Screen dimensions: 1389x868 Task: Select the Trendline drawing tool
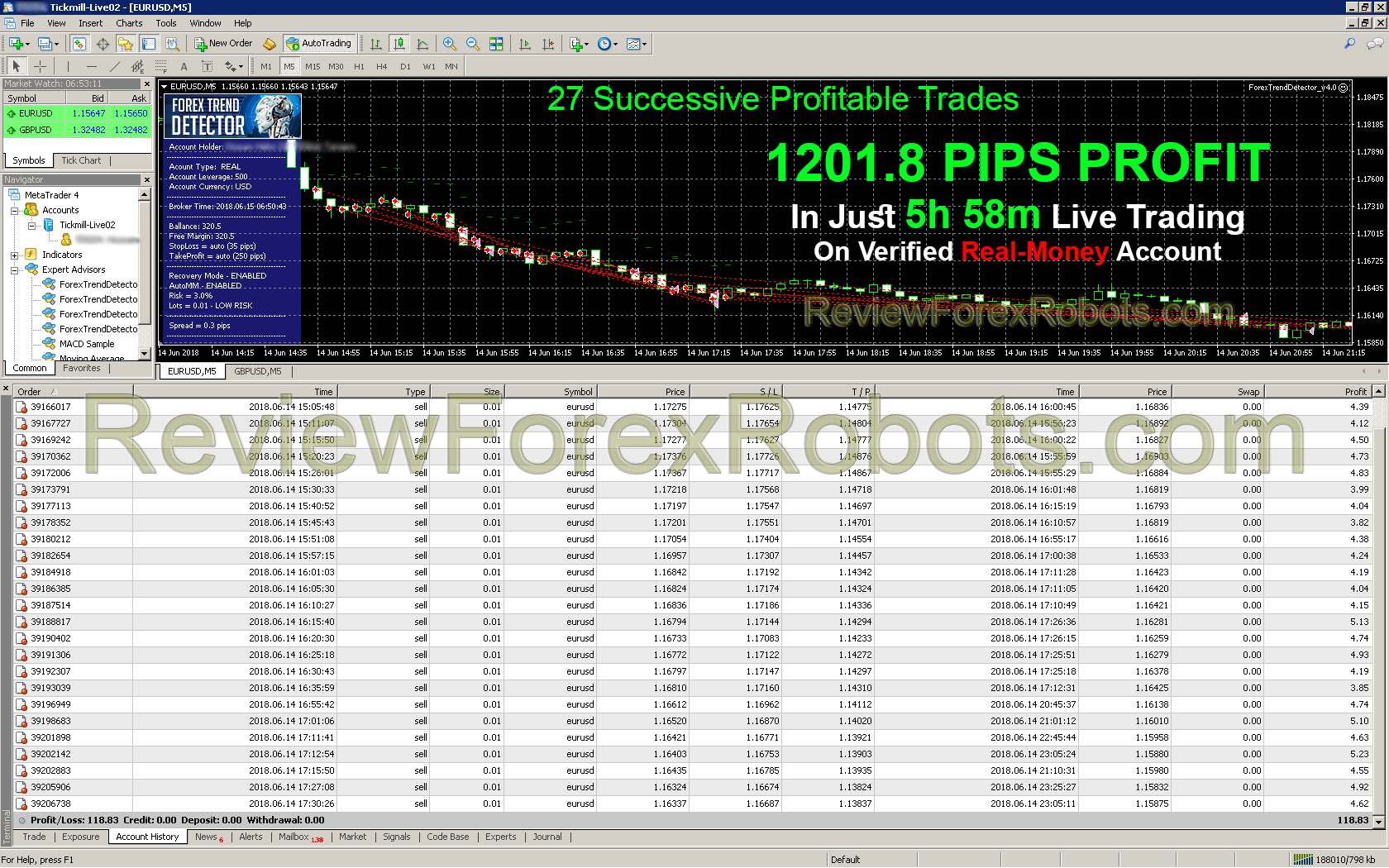coord(114,66)
